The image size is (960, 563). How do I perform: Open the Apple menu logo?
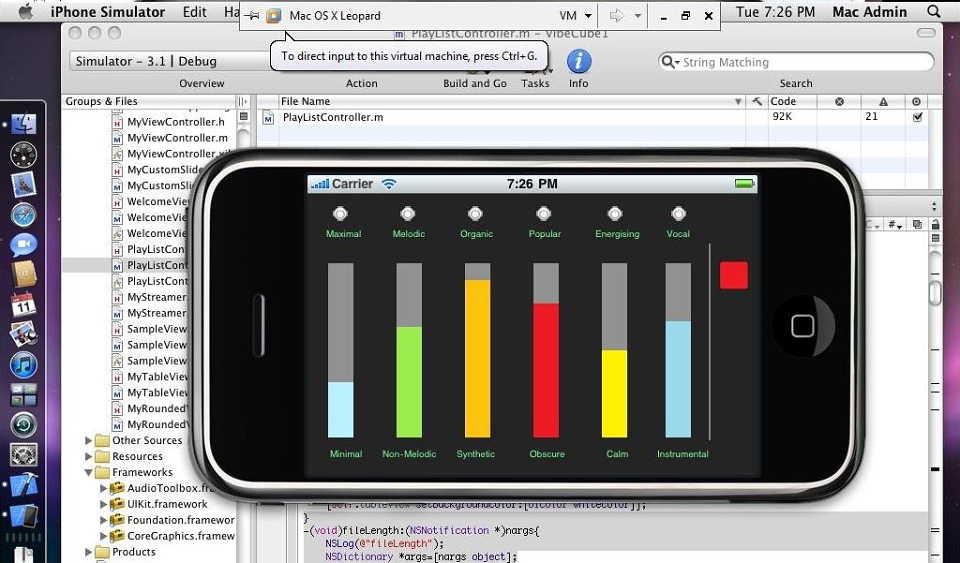coord(25,12)
